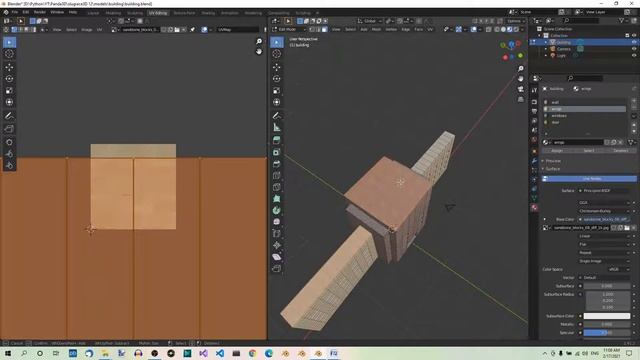640x360 pixels.
Task: Click the outliner search field
Action: click(581, 20)
